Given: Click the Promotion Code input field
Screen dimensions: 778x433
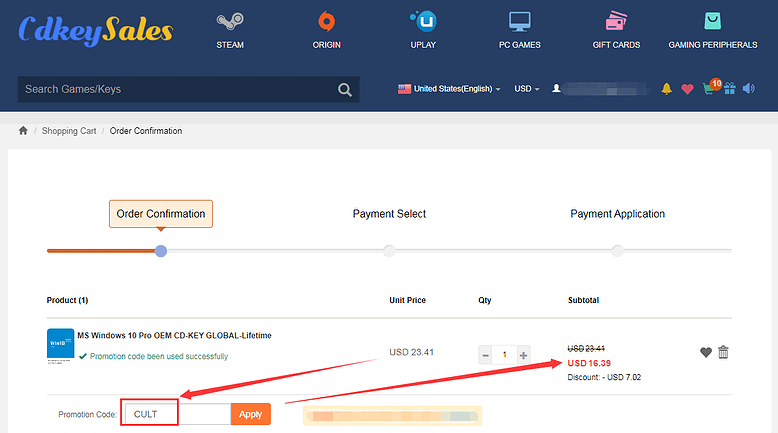Looking at the screenshot, I should 176,414.
